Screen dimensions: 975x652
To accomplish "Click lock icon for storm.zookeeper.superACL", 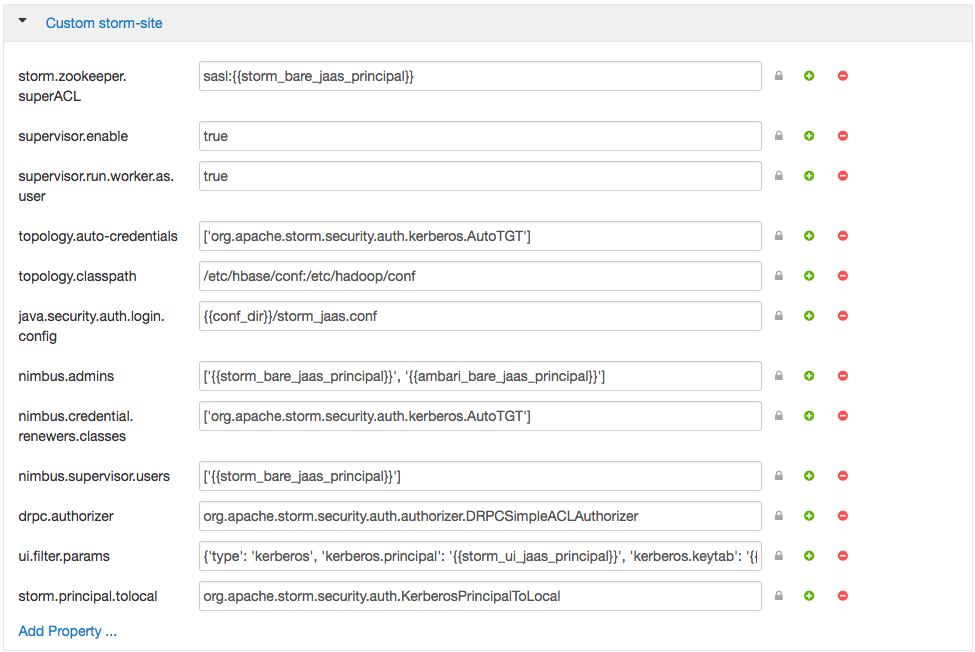I will point(778,76).
